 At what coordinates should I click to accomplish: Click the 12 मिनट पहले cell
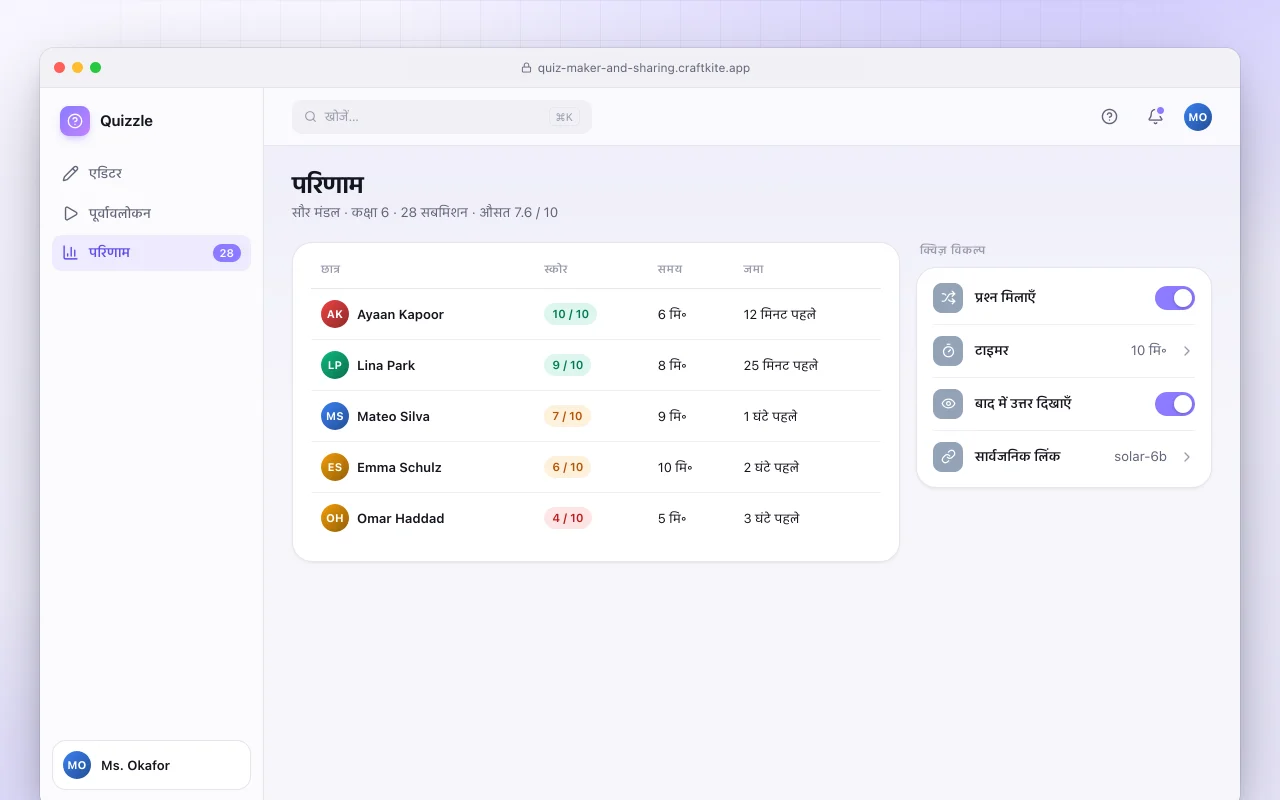(x=780, y=314)
